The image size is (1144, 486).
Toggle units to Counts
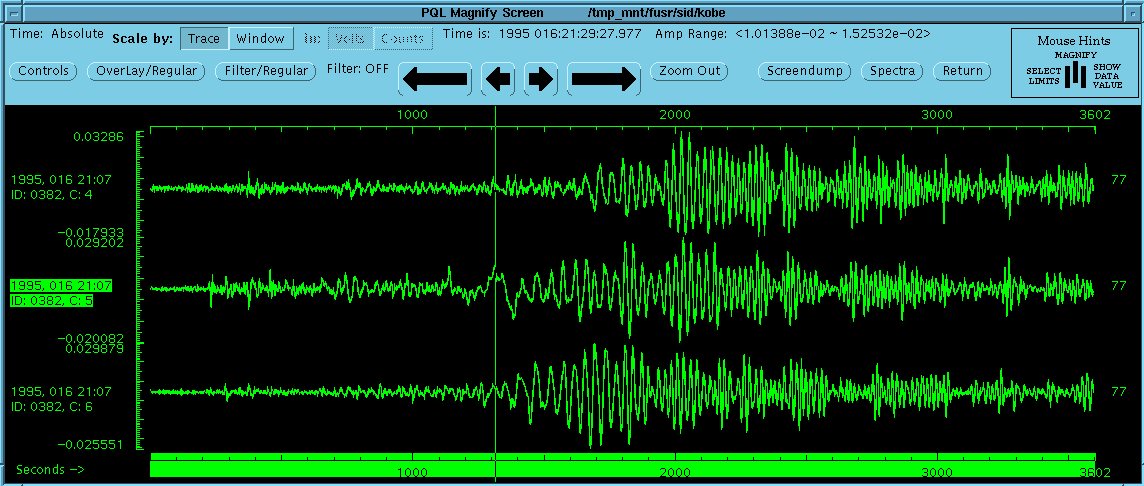(x=403, y=39)
